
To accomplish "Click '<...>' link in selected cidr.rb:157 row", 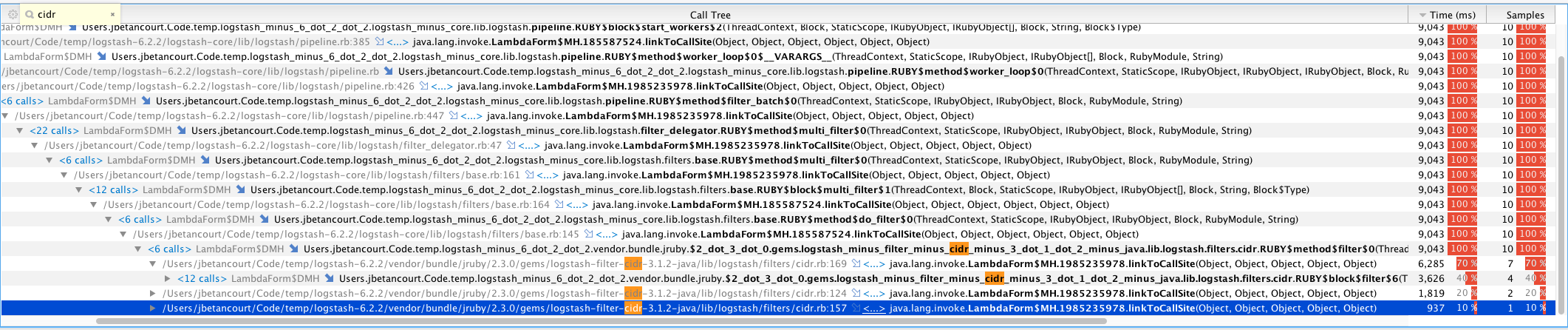I will [x=873, y=309].
